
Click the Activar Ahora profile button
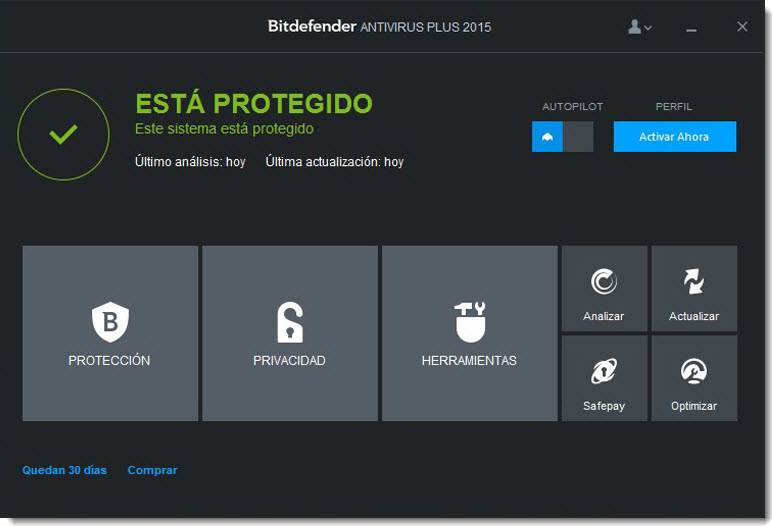[x=675, y=136]
